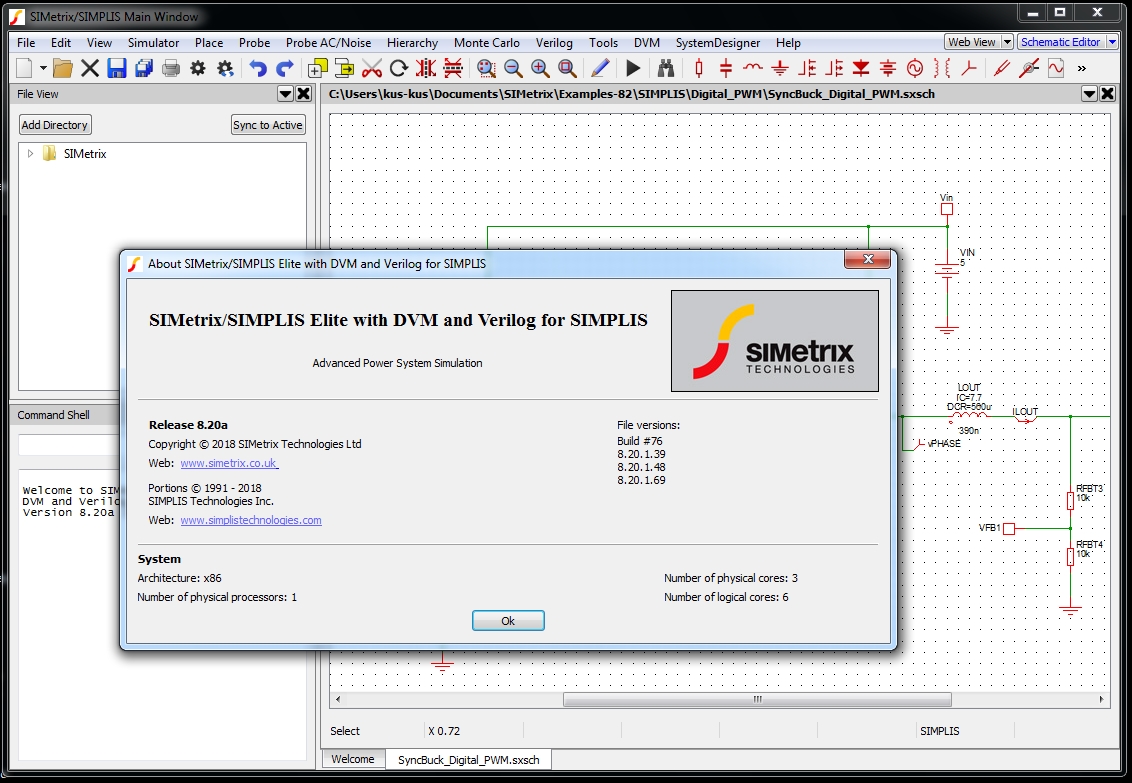Image resolution: width=1132 pixels, height=783 pixels.
Task: Zoom in on the schematic
Action: click(540, 69)
